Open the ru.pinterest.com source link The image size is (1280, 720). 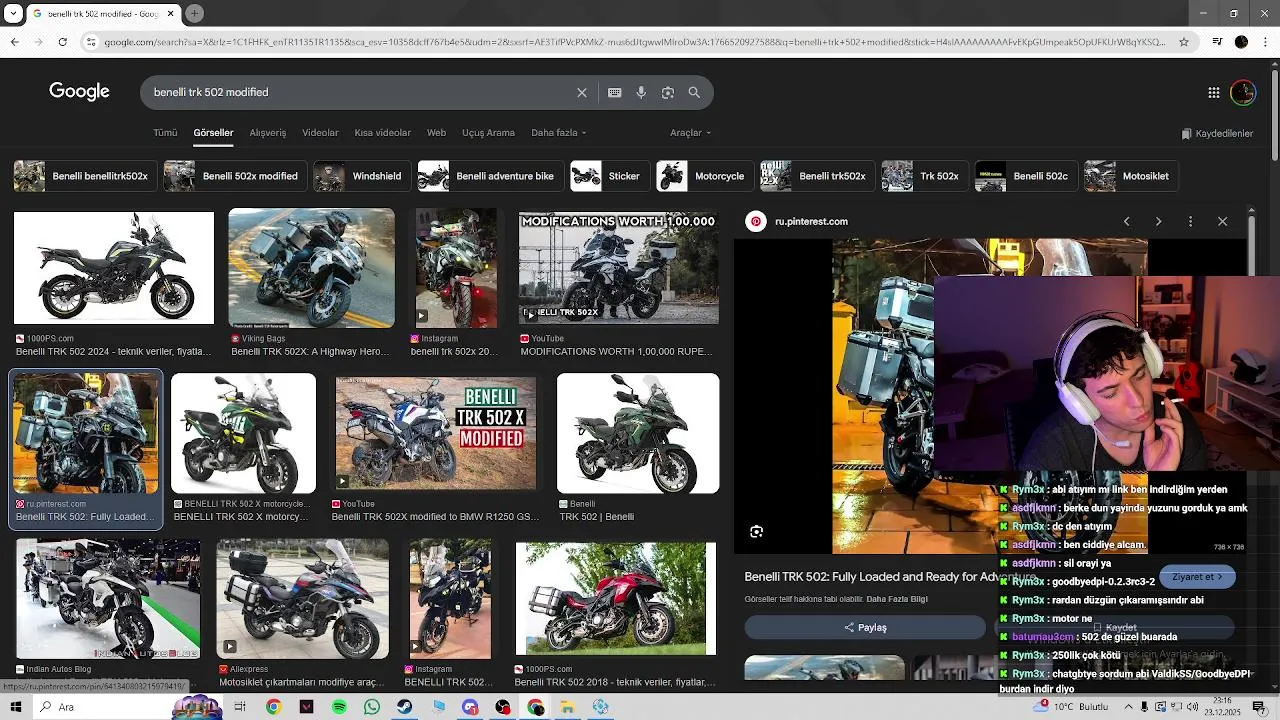[x=811, y=221]
